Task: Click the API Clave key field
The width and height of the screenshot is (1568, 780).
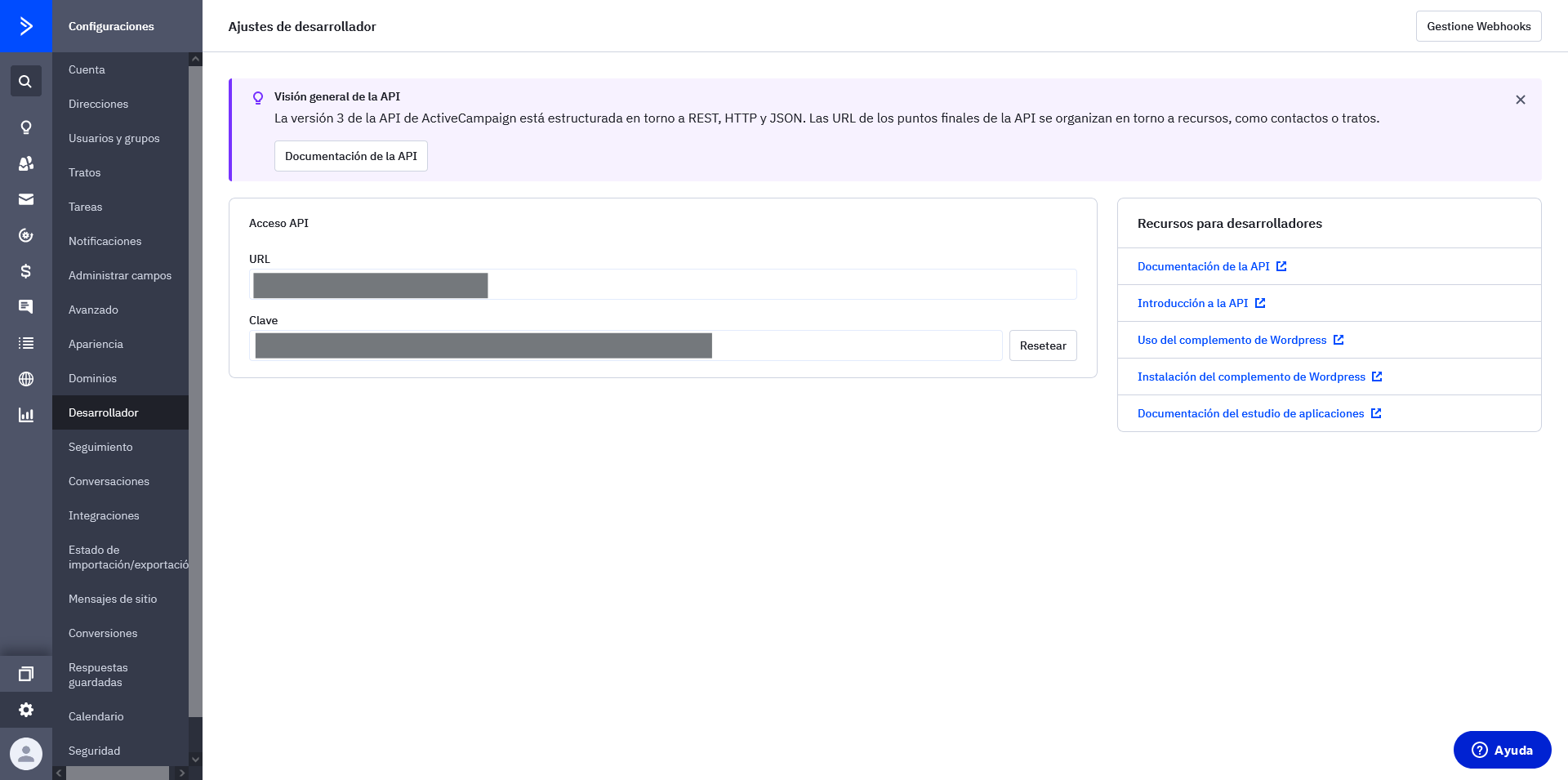Action: pyautogui.click(x=626, y=345)
